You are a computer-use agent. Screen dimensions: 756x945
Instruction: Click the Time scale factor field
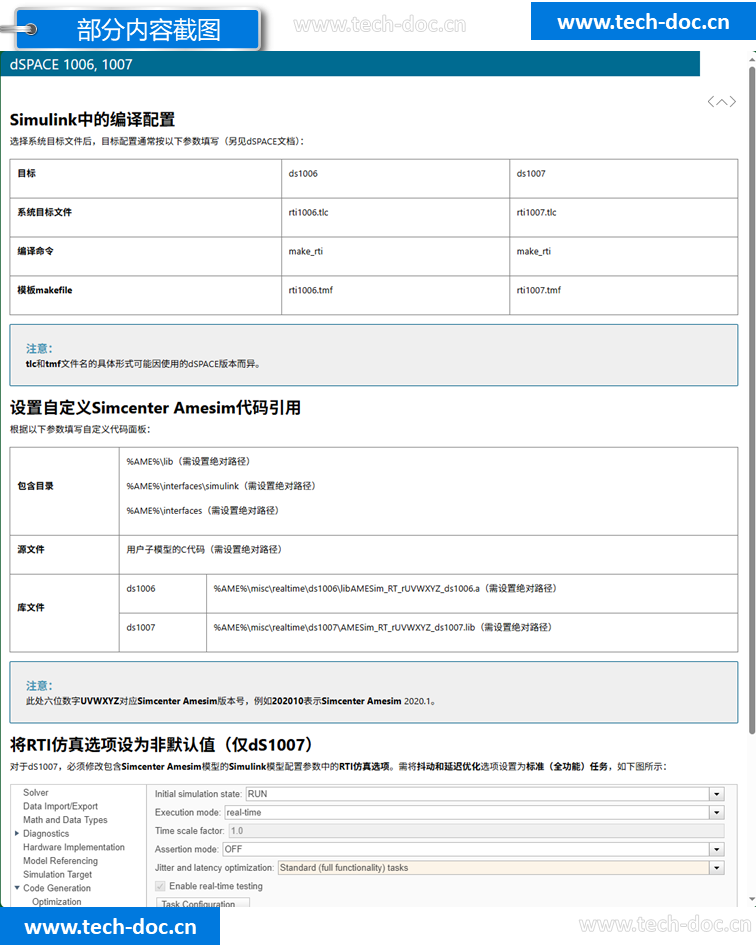[476, 830]
